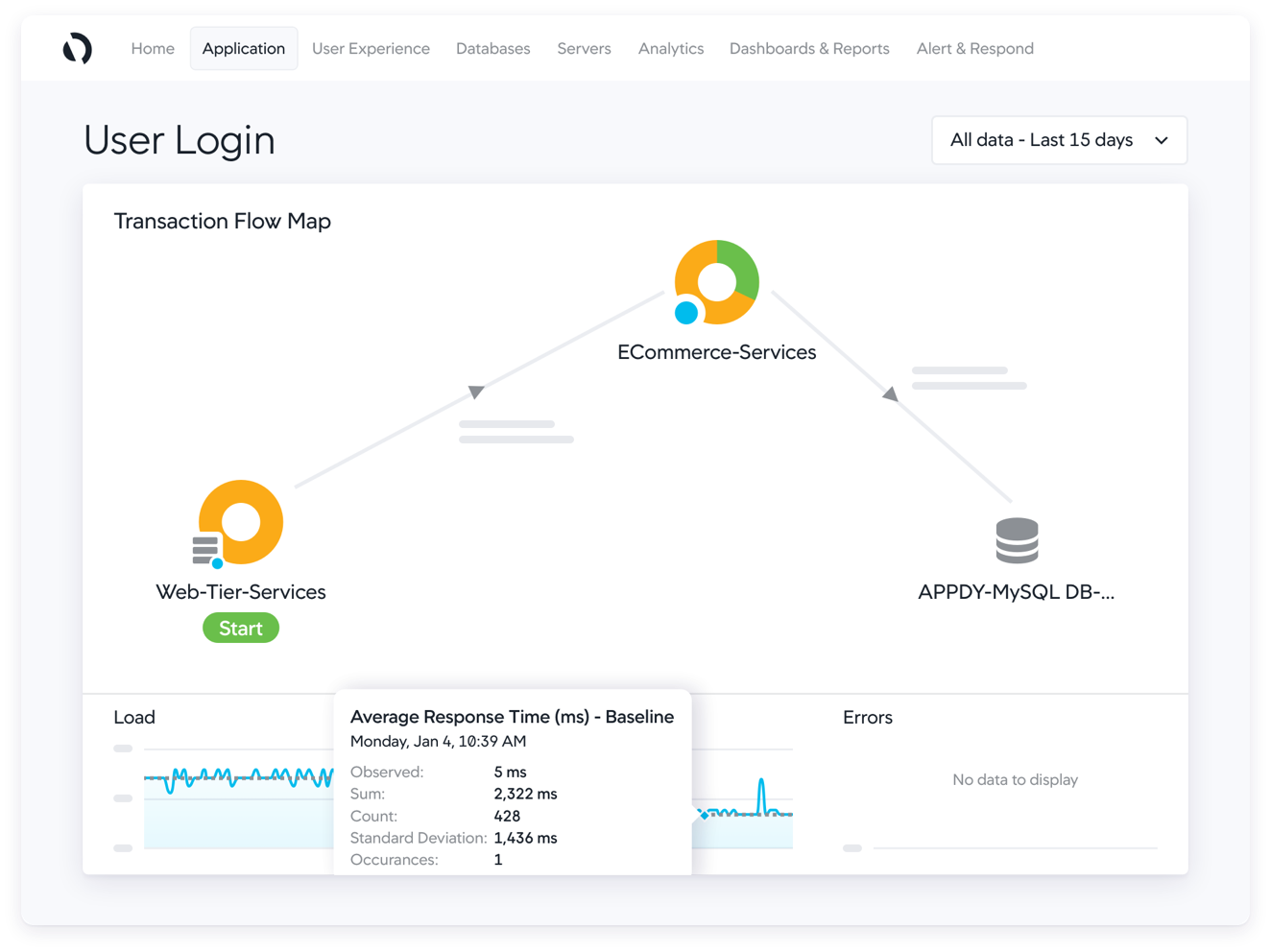
Task: Go to Alert & Respond
Action: tap(974, 48)
